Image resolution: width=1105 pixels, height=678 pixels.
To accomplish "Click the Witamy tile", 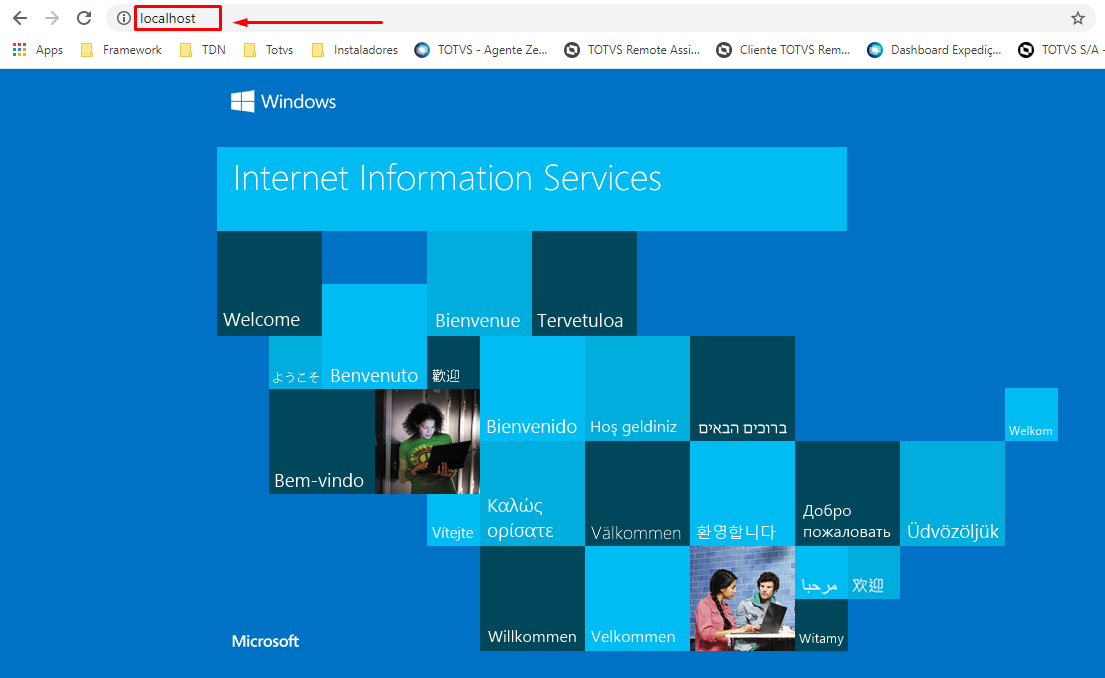I will coord(821,624).
